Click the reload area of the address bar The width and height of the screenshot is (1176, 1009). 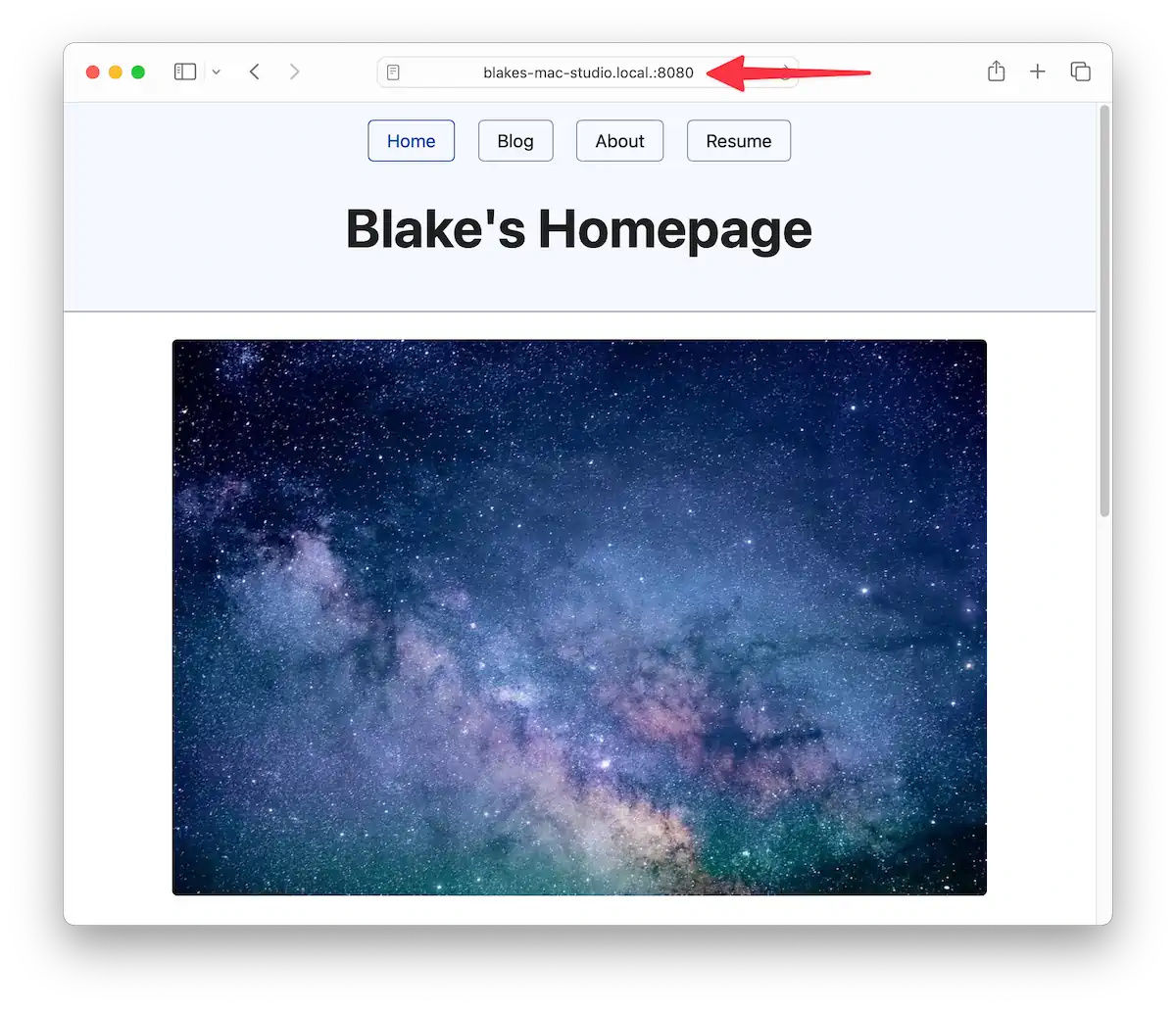pyautogui.click(x=784, y=72)
